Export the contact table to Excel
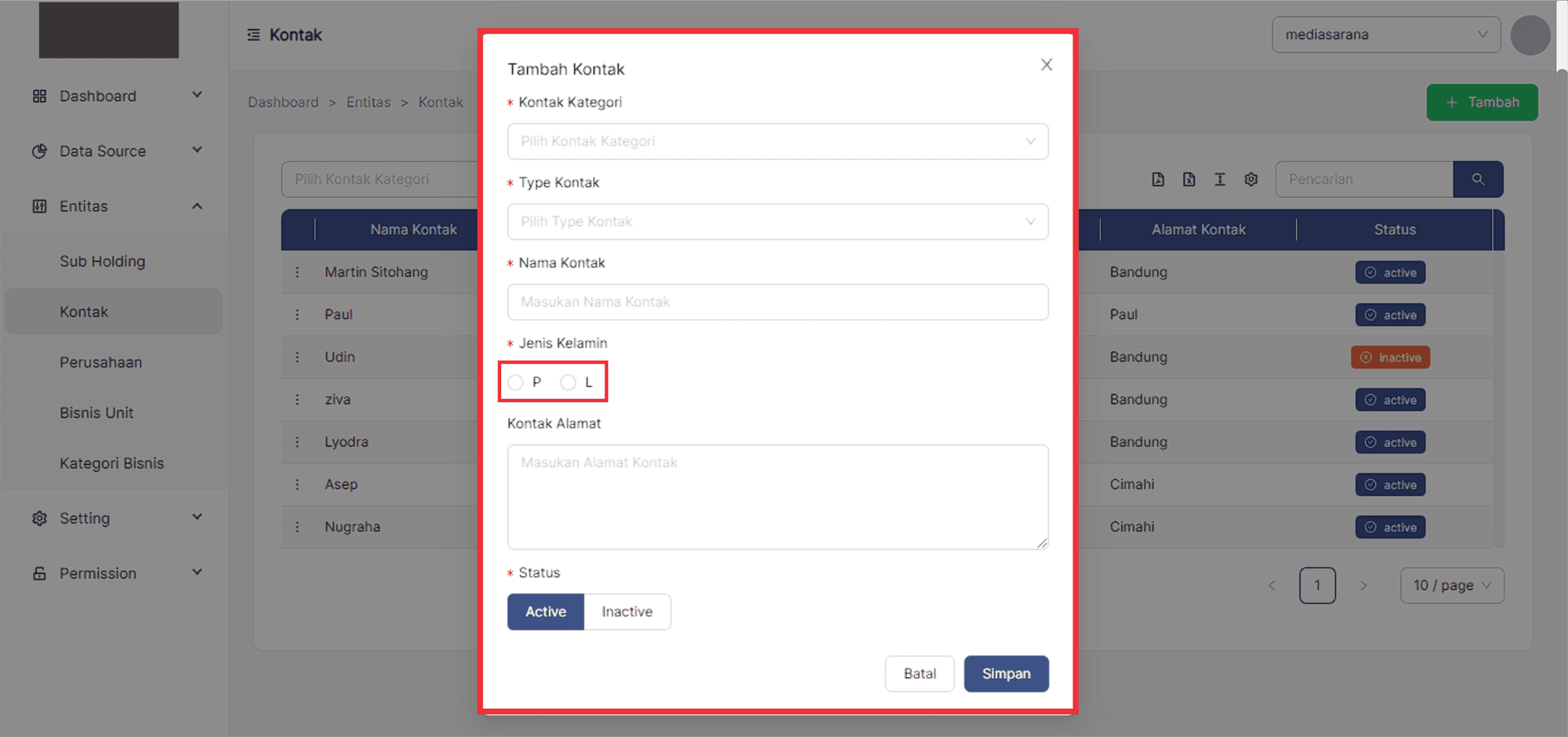This screenshot has height=737, width=1568. 1189,179
